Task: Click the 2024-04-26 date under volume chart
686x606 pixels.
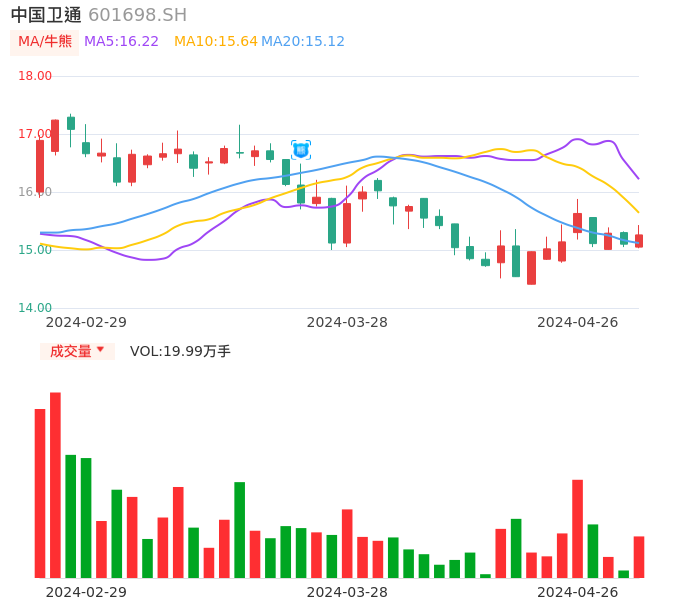Action: 578,592
